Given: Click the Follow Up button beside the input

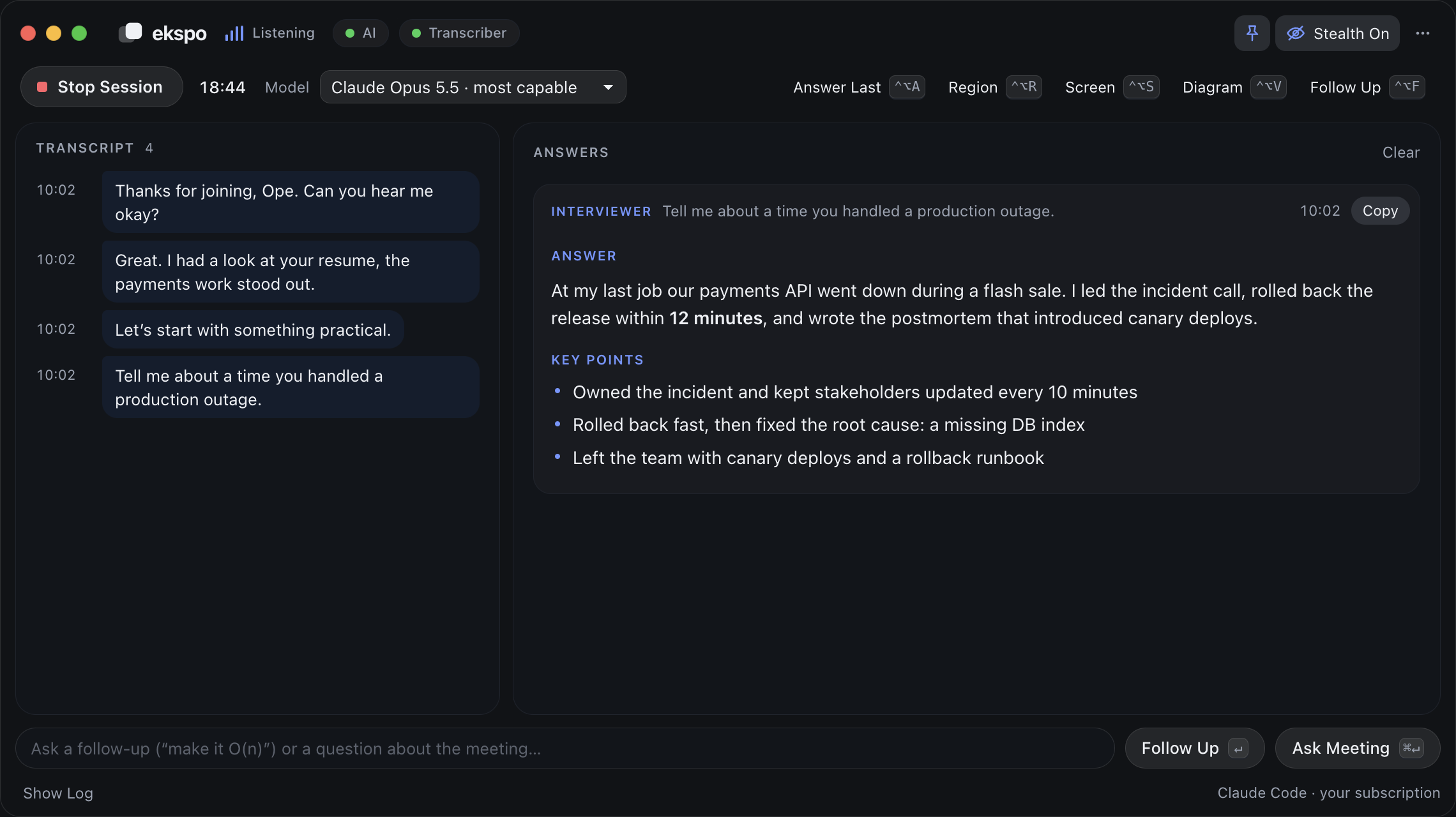Looking at the screenshot, I should click(x=1194, y=748).
